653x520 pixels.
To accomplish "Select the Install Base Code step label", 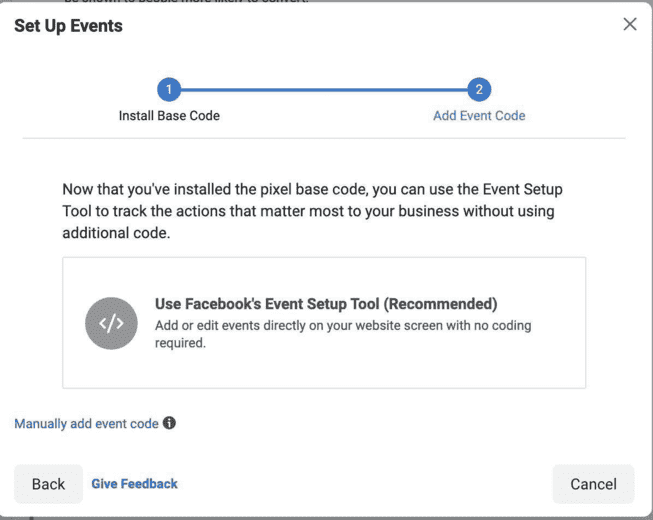I will click(169, 115).
